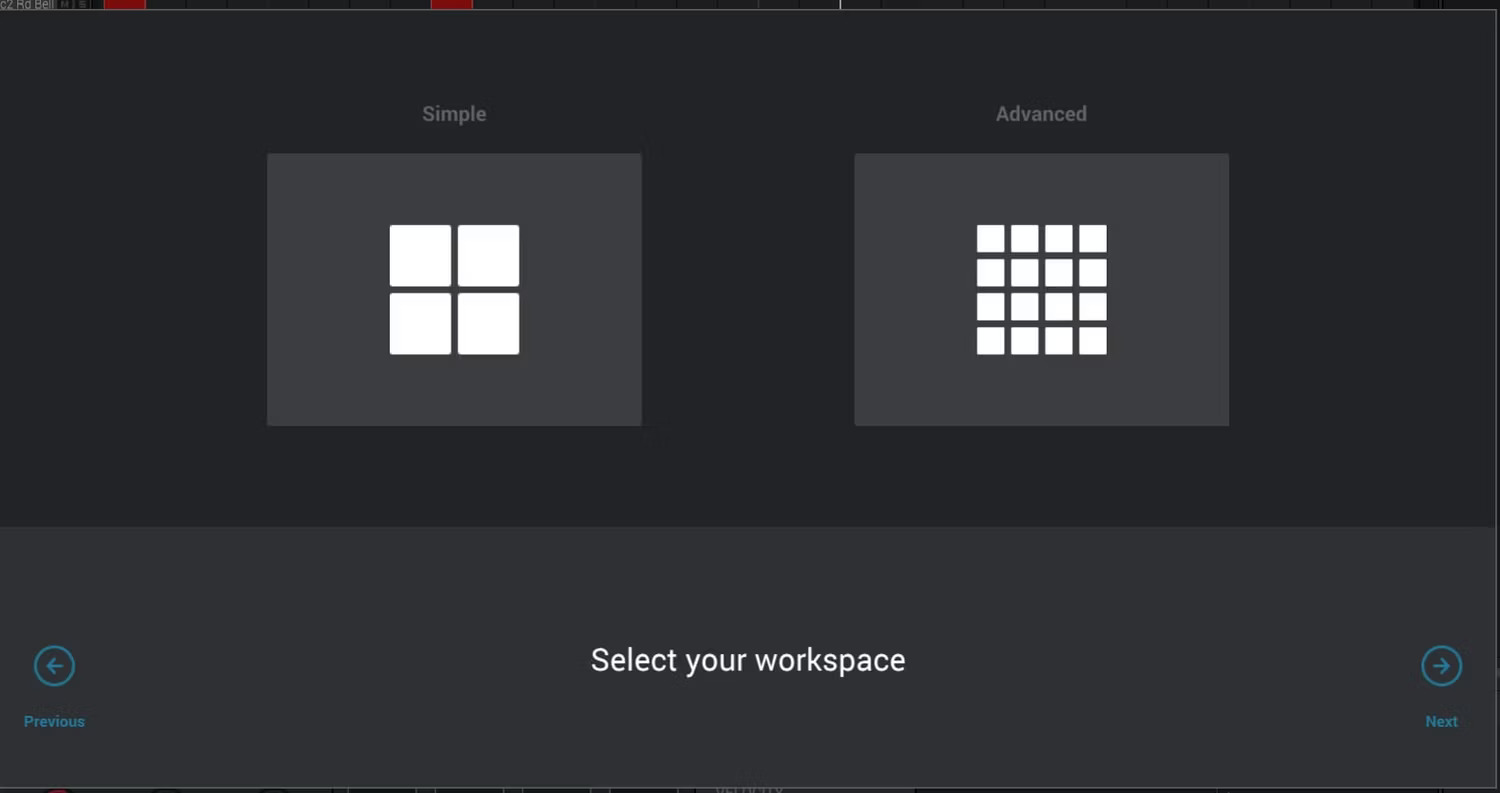Screen dimensions: 1500x793
Task: Click the playhead marker in the top ruler
Action: point(840,4)
